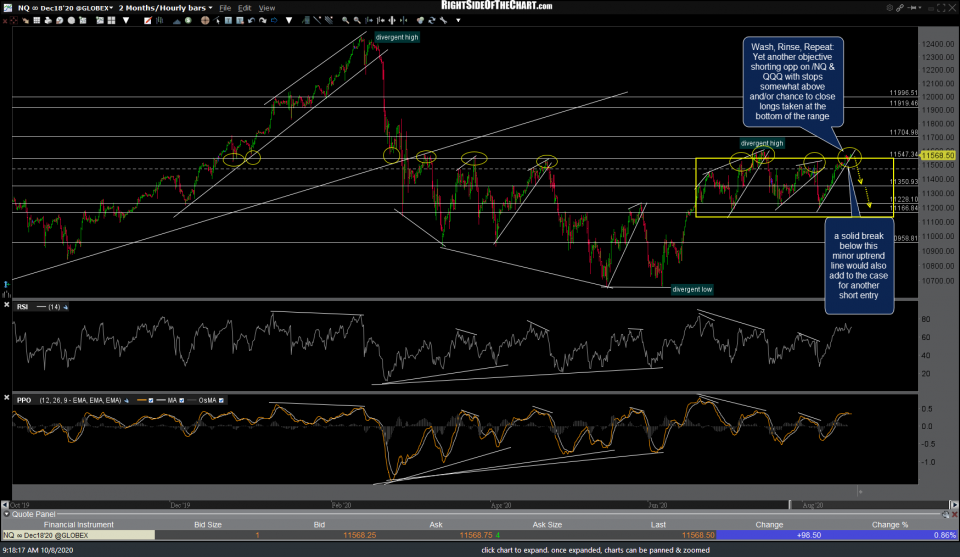Click the redo arrow in chart toolbar
This screenshot has height=557, width=960.
[x=263, y=20]
